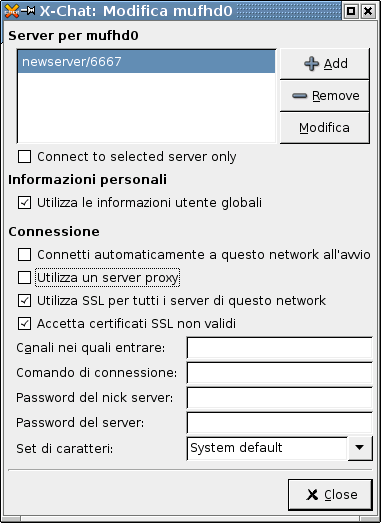Viewport: 381px width, 523px height.
Task: Click the plus icon on Add button
Action: 311,63
